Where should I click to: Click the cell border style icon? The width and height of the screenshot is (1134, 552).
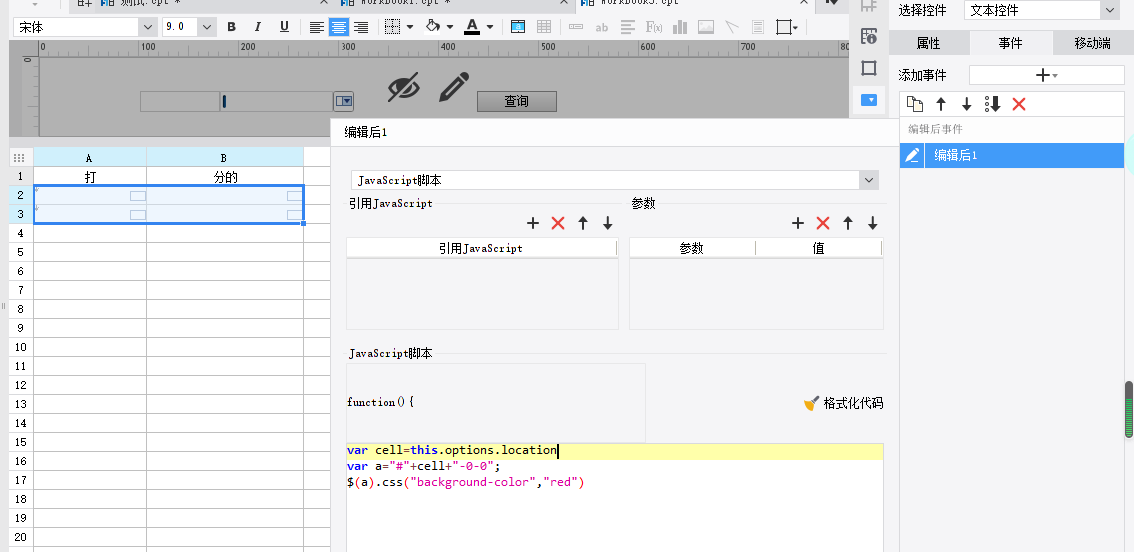(x=393, y=27)
